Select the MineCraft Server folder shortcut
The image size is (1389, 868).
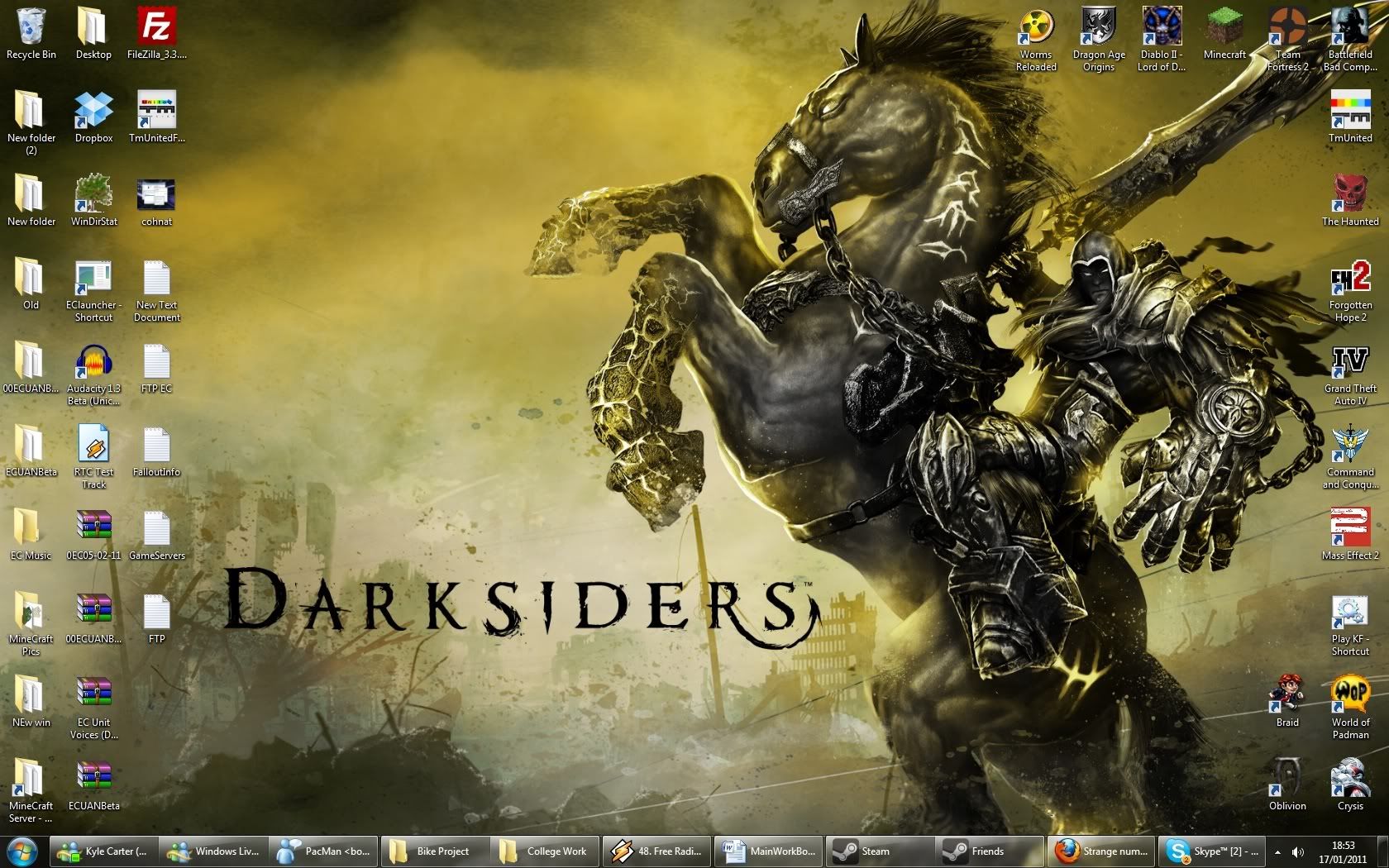31,791
